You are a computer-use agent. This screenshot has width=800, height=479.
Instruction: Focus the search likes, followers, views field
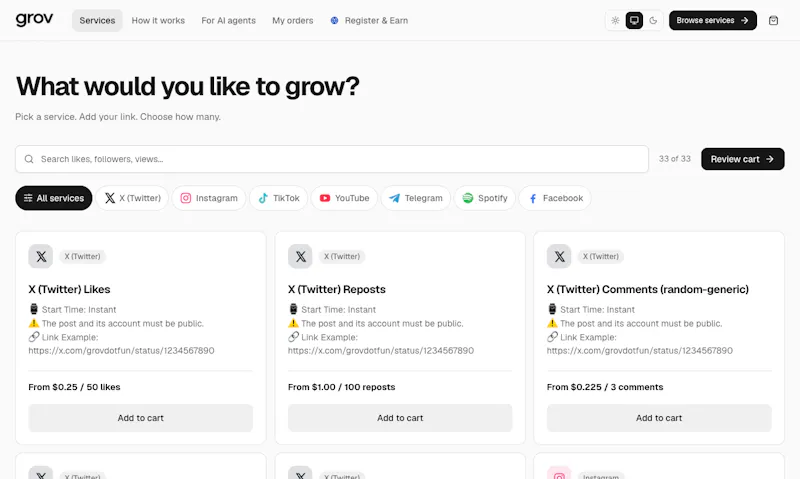tap(332, 159)
